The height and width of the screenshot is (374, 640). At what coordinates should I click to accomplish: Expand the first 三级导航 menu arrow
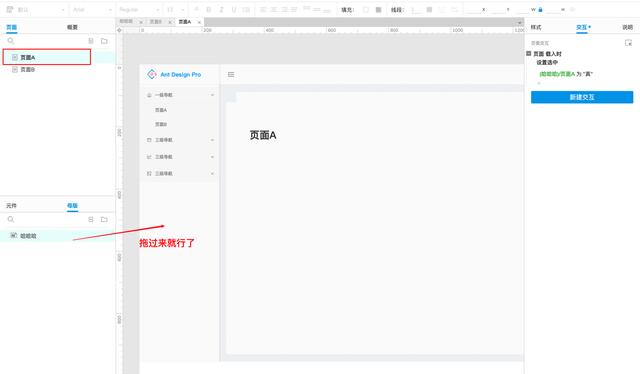pos(212,140)
